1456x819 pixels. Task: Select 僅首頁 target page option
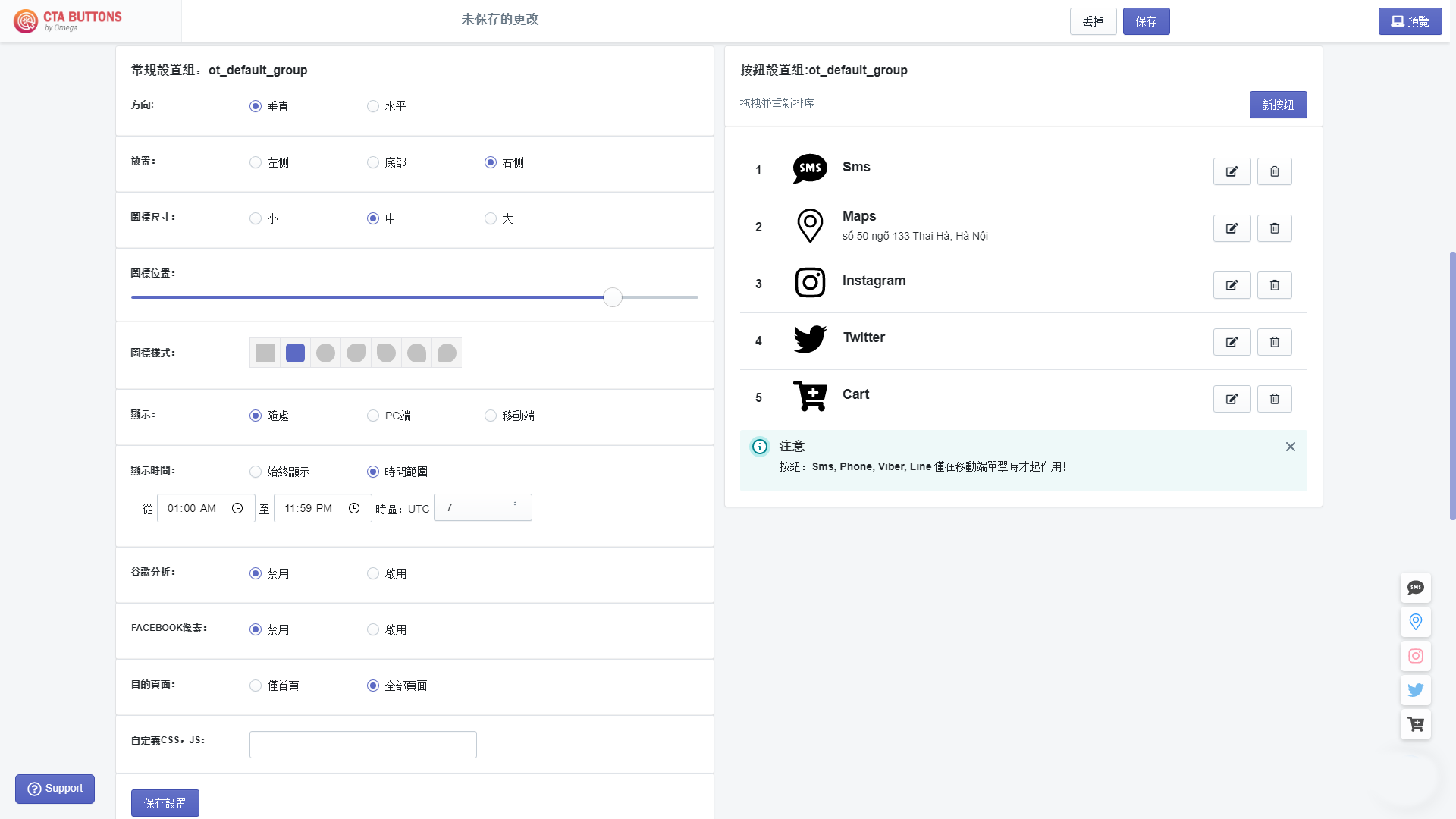pos(256,686)
